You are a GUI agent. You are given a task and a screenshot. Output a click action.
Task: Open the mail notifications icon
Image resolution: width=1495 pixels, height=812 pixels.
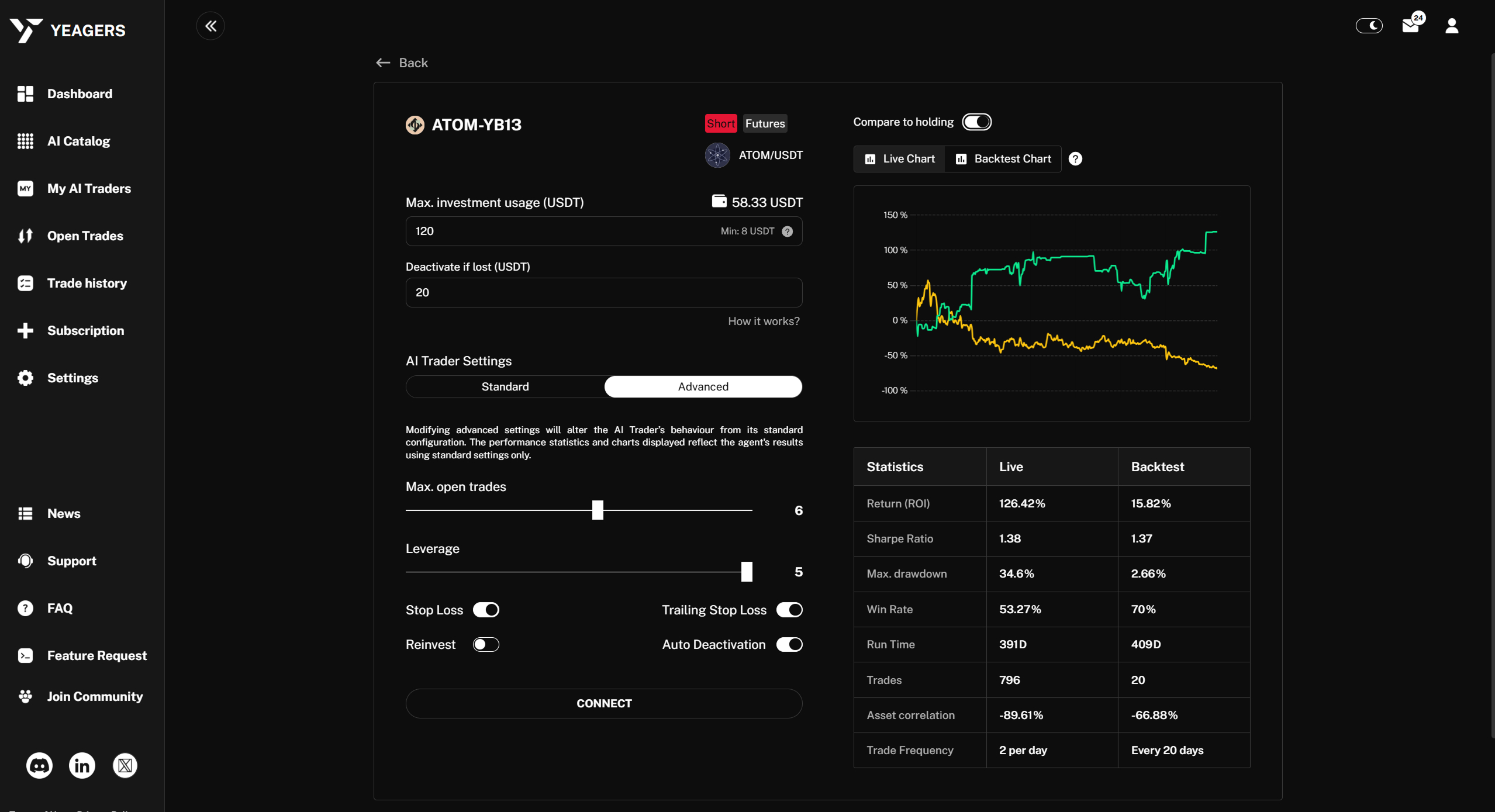1411,25
